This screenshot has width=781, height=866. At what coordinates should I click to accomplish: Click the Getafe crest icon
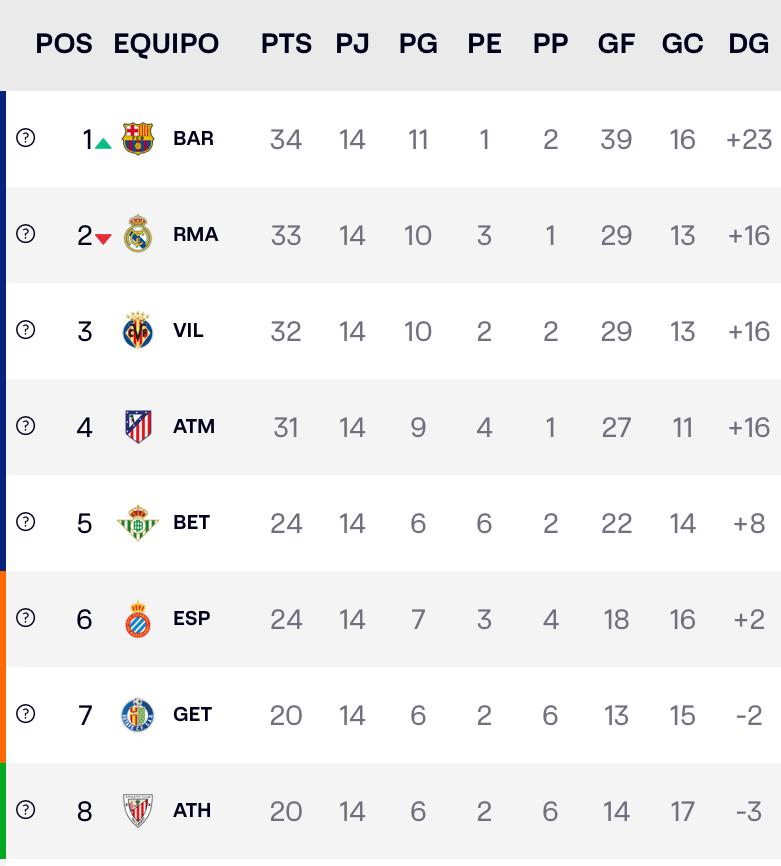click(138, 715)
